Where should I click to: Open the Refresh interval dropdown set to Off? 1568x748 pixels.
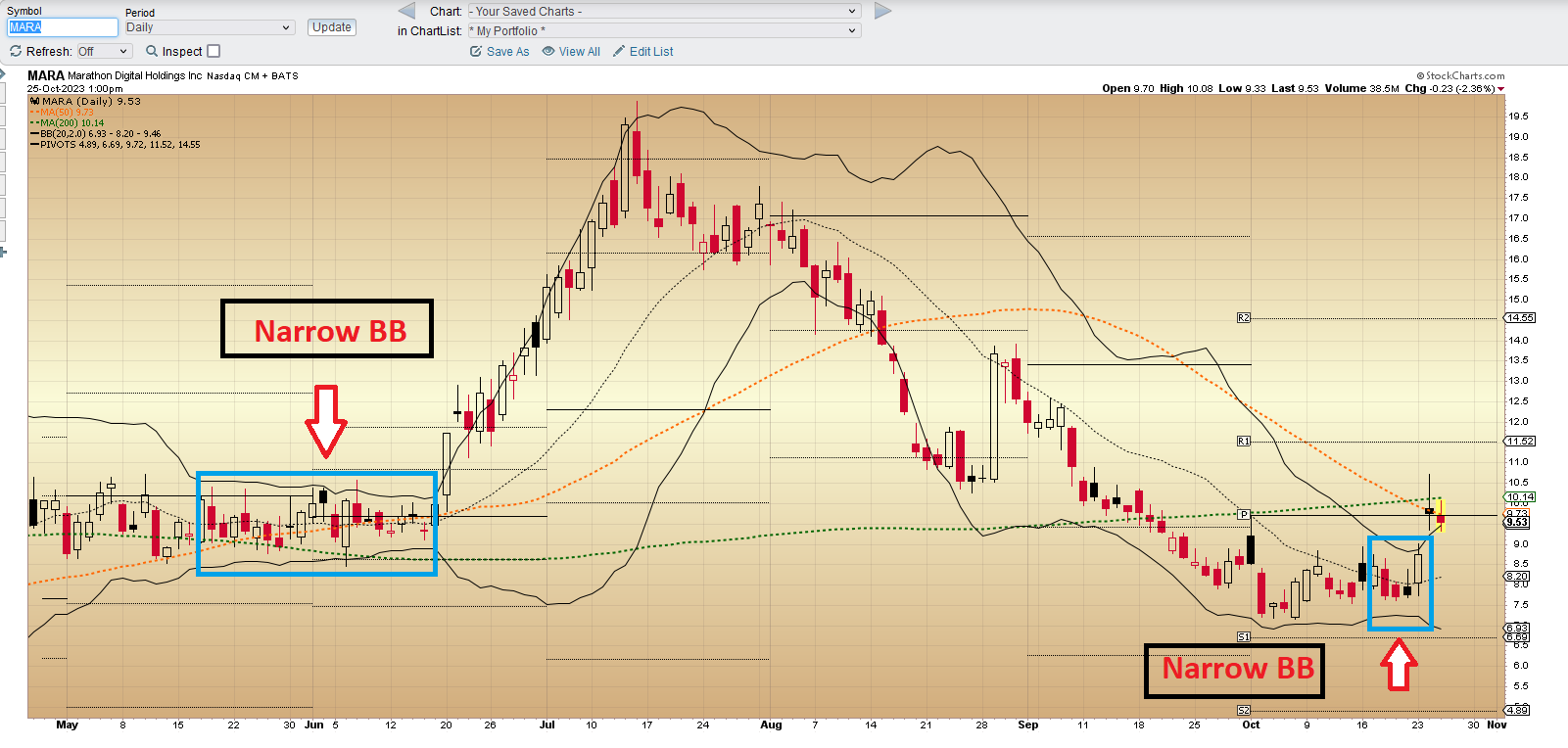(x=103, y=51)
